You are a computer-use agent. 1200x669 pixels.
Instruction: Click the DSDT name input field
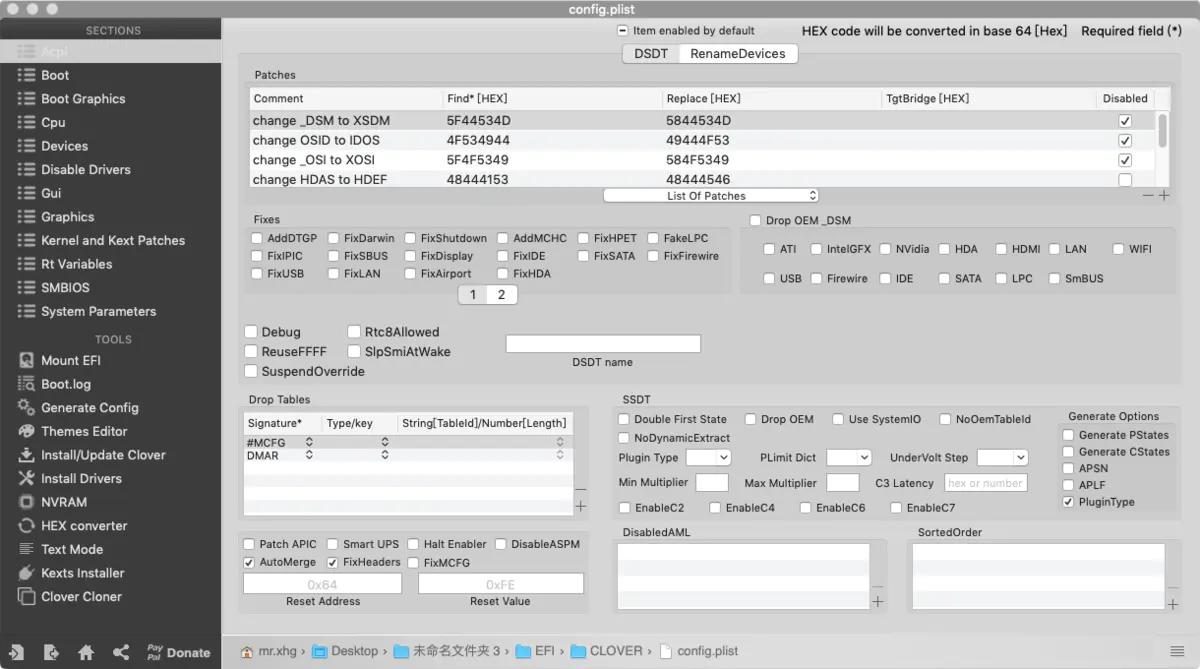[602, 343]
